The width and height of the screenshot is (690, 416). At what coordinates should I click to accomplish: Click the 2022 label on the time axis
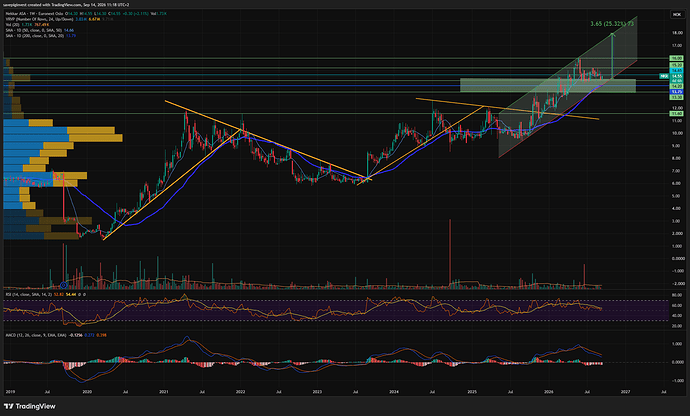point(240,391)
